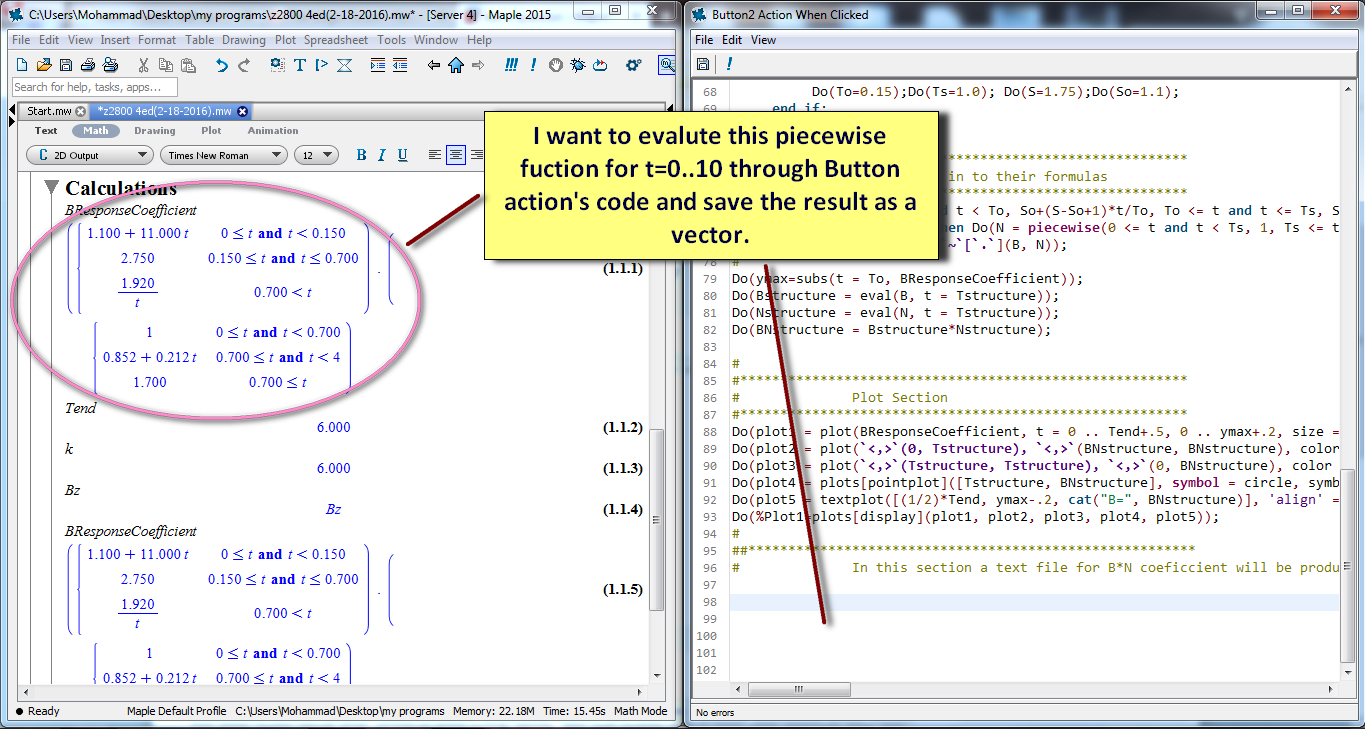Open the Tools menu
The image size is (1365, 729).
pos(391,40)
